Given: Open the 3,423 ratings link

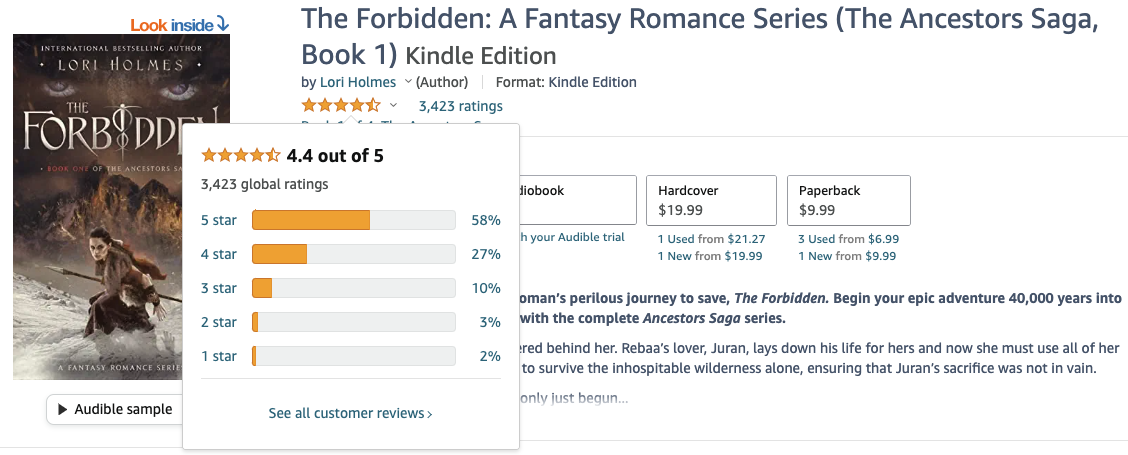Looking at the screenshot, I should pyautogui.click(x=460, y=106).
